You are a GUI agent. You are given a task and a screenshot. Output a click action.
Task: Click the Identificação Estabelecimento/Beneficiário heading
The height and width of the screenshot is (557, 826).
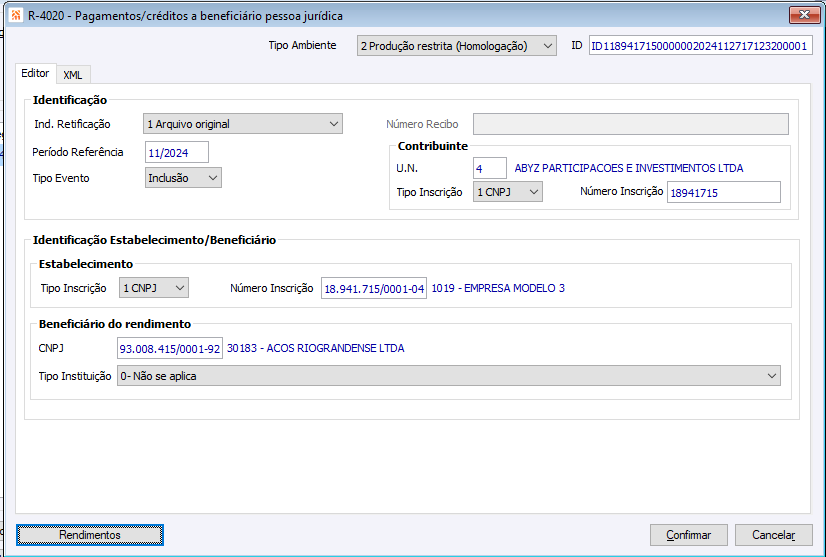[x=154, y=240]
